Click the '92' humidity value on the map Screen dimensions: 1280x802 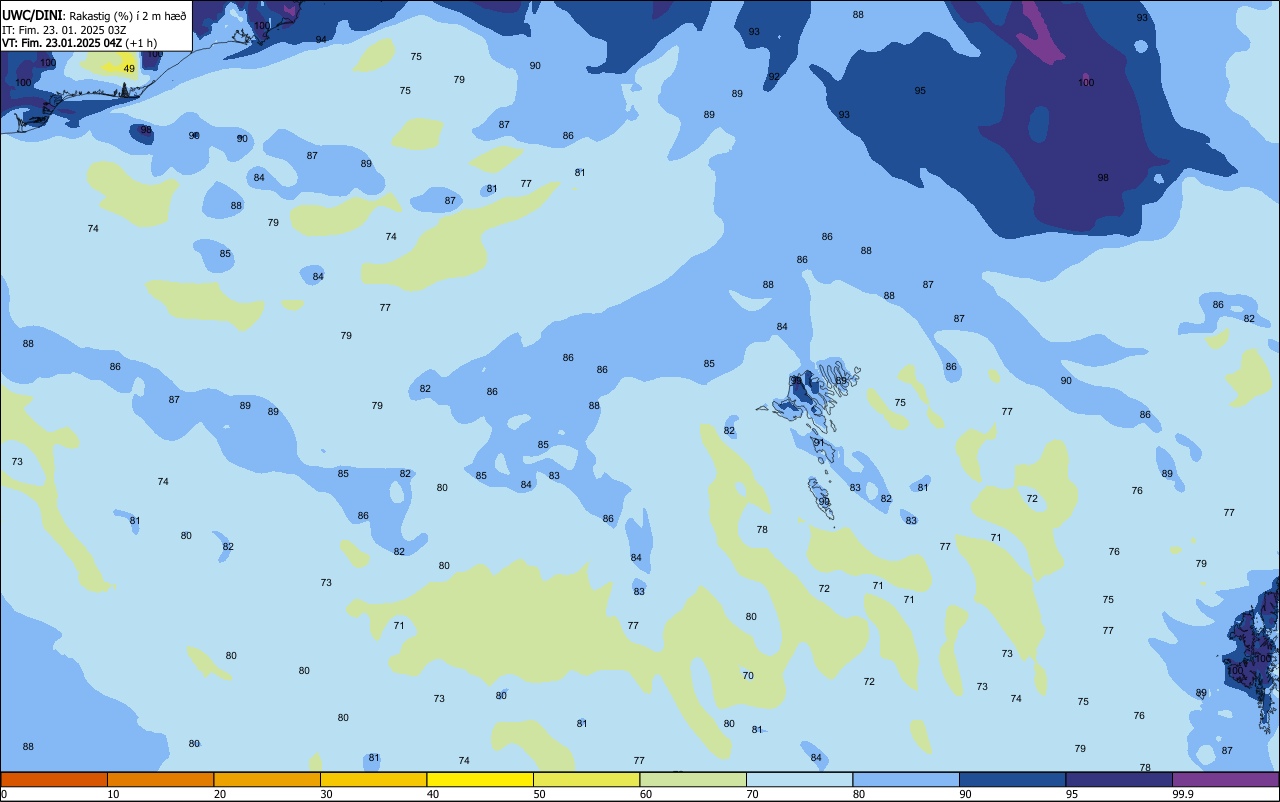tap(774, 77)
